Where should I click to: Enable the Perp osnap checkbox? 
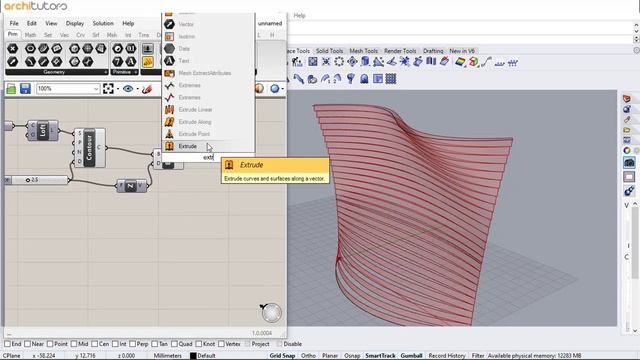(x=132, y=344)
